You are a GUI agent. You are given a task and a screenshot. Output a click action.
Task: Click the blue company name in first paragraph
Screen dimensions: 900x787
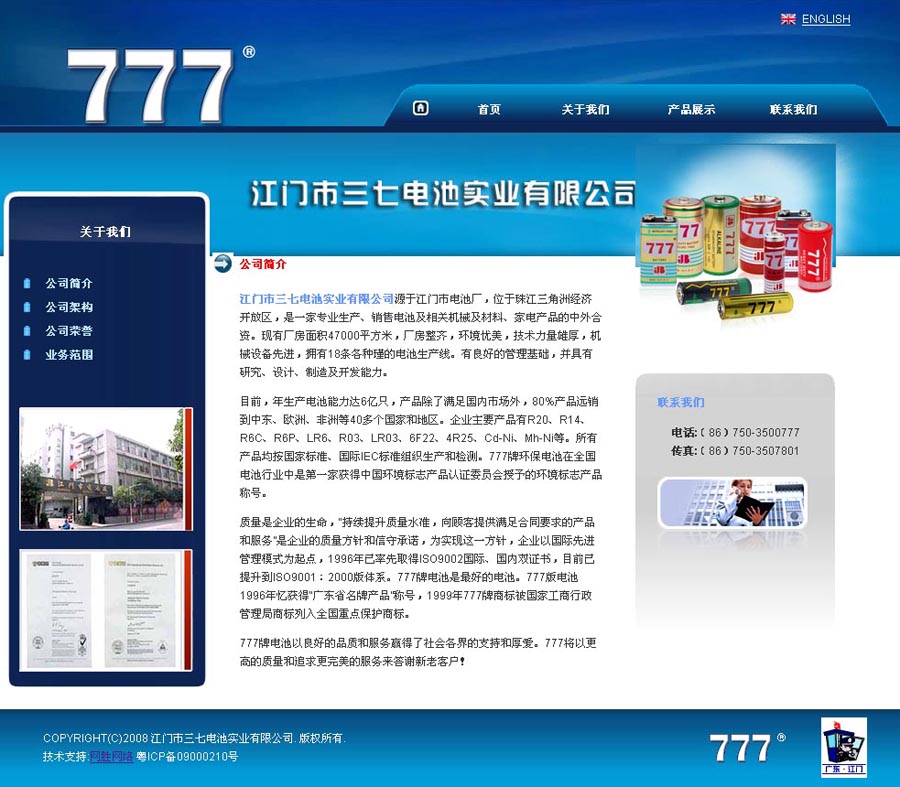pos(316,298)
